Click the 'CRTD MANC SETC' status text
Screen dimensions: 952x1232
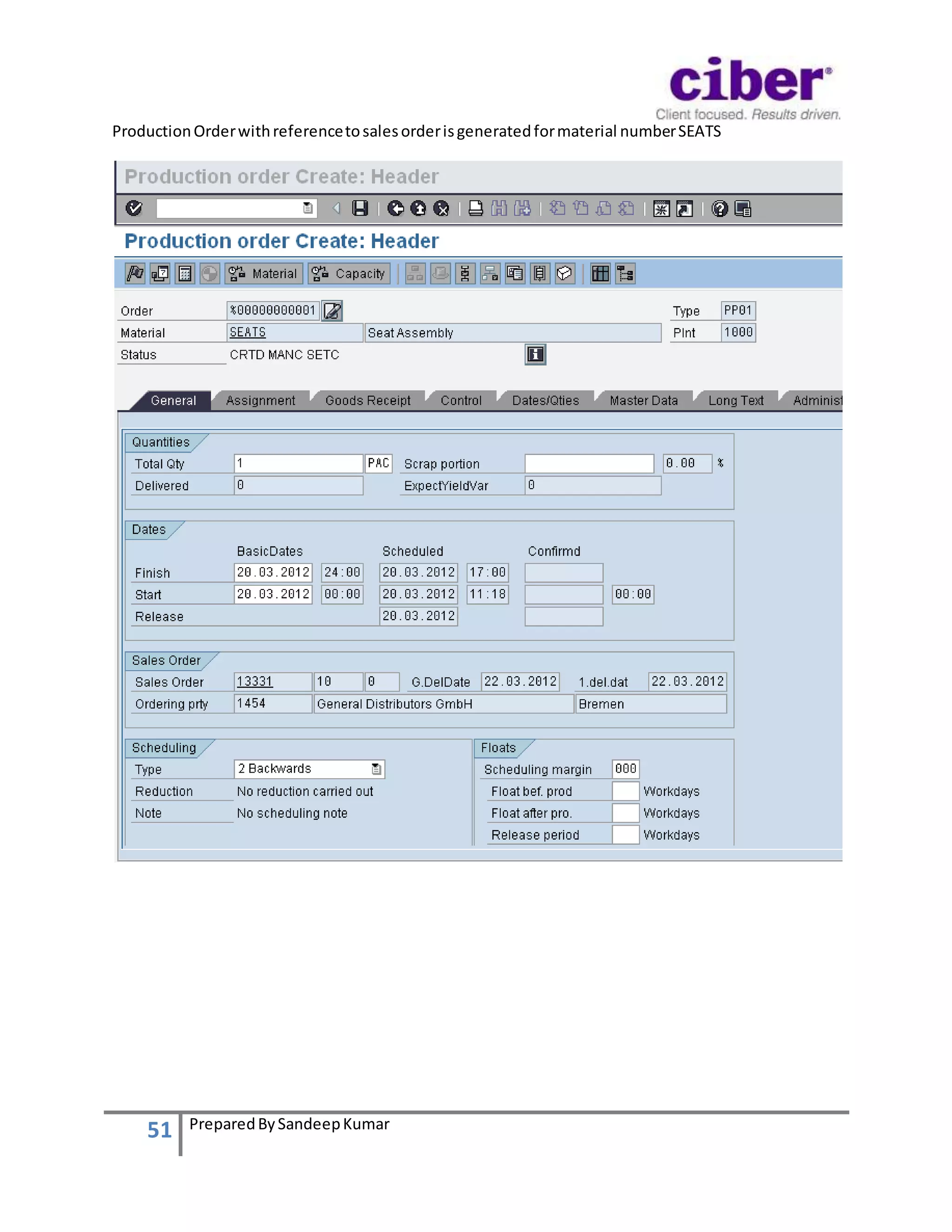pyautogui.click(x=284, y=355)
